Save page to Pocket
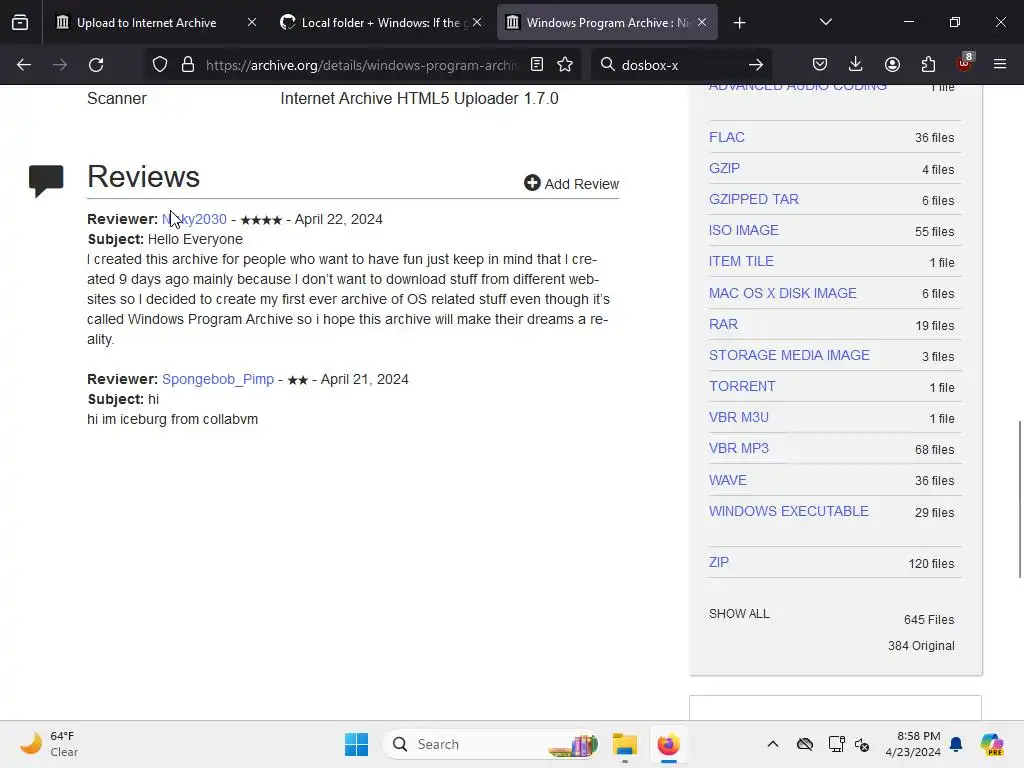The width and height of the screenshot is (1024, 768). click(x=820, y=65)
